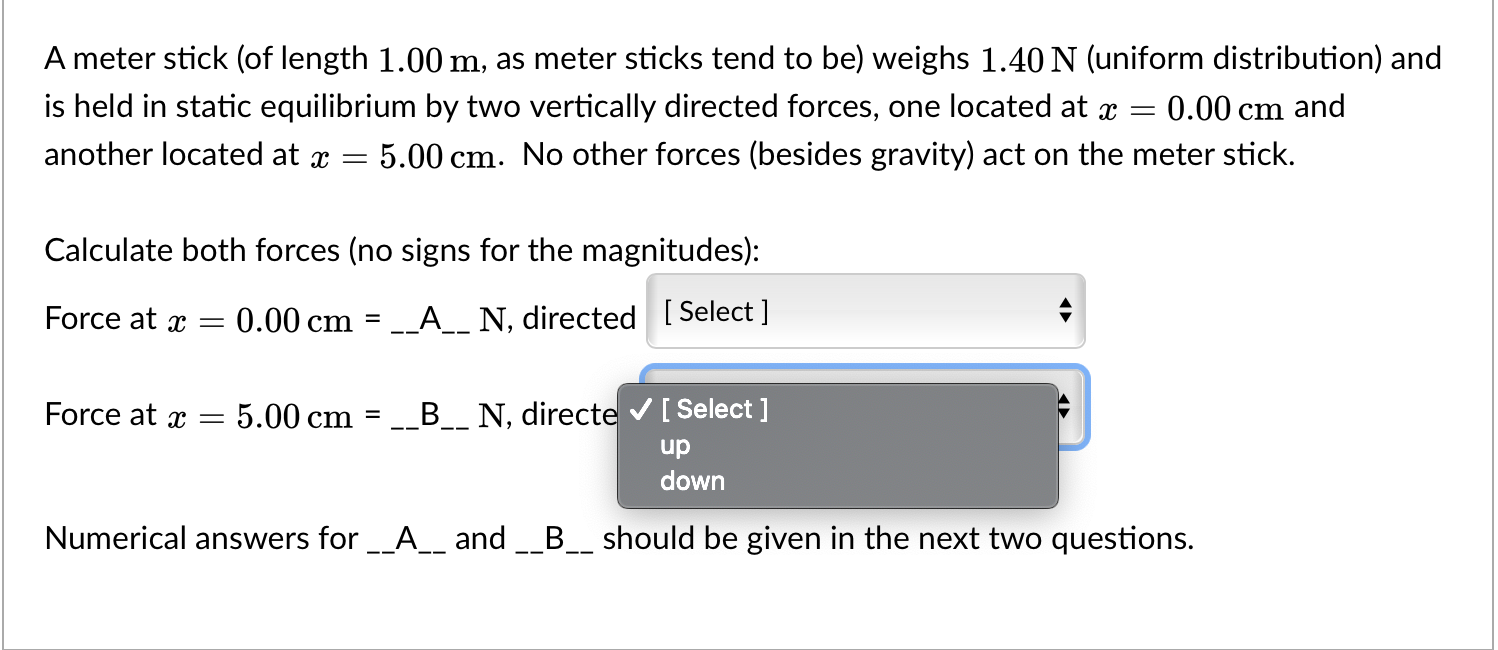The height and width of the screenshot is (650, 1498).
Task: Click the downward arrow on the second select control
Action: click(x=1066, y=414)
